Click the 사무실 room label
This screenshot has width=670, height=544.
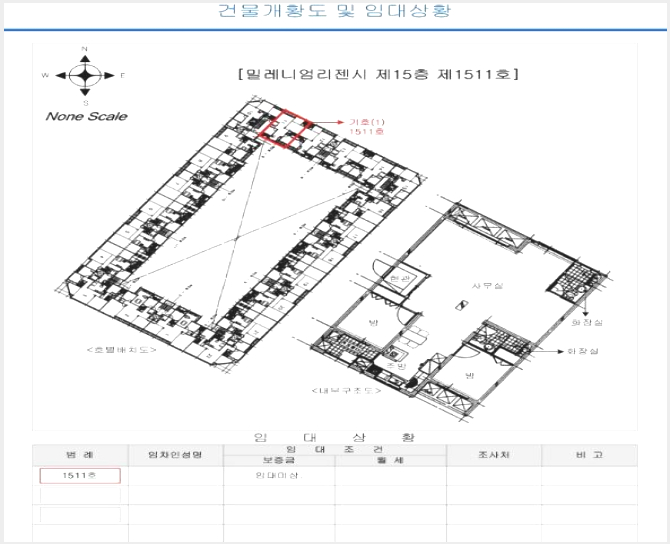487,285
